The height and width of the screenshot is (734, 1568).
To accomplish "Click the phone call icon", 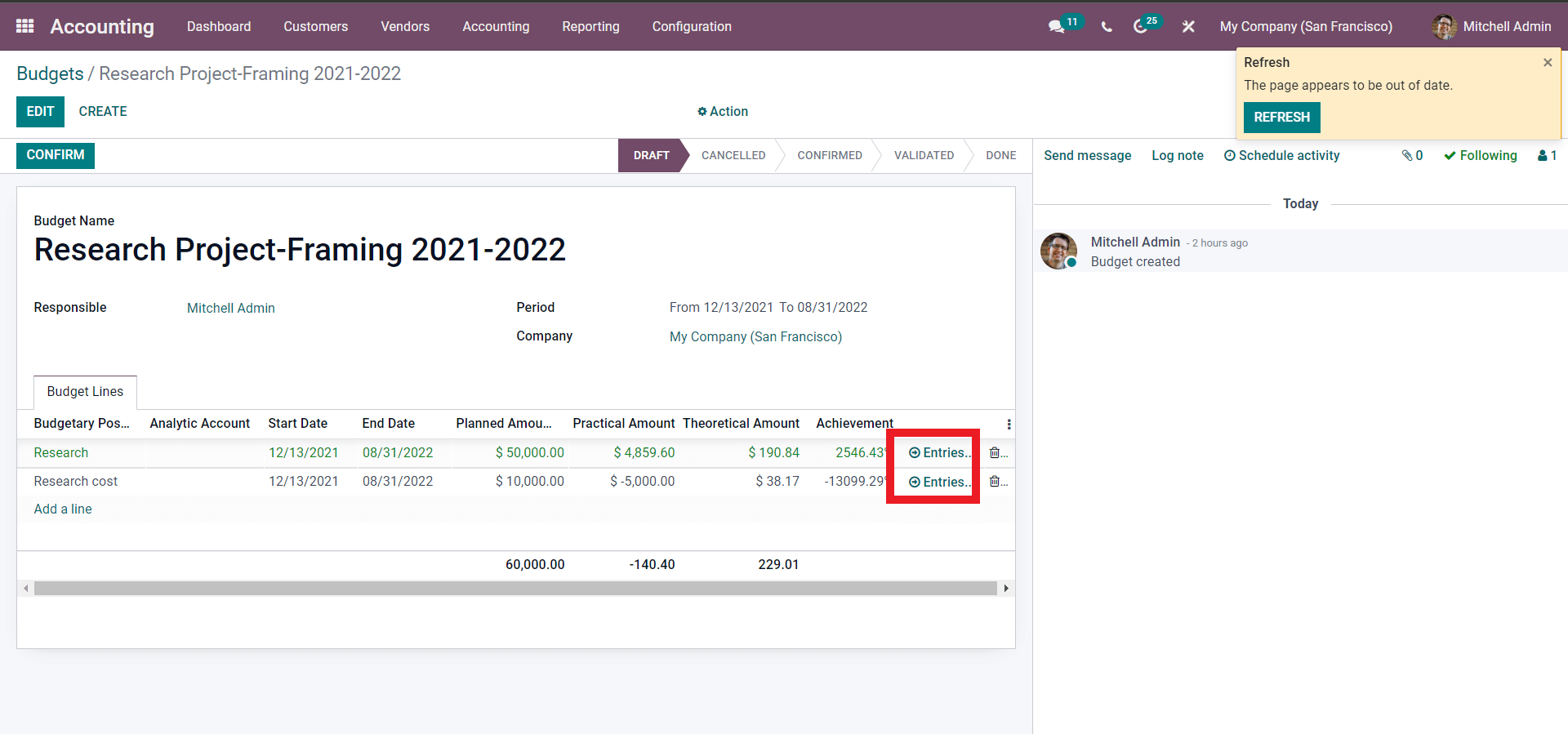I will point(1107,26).
